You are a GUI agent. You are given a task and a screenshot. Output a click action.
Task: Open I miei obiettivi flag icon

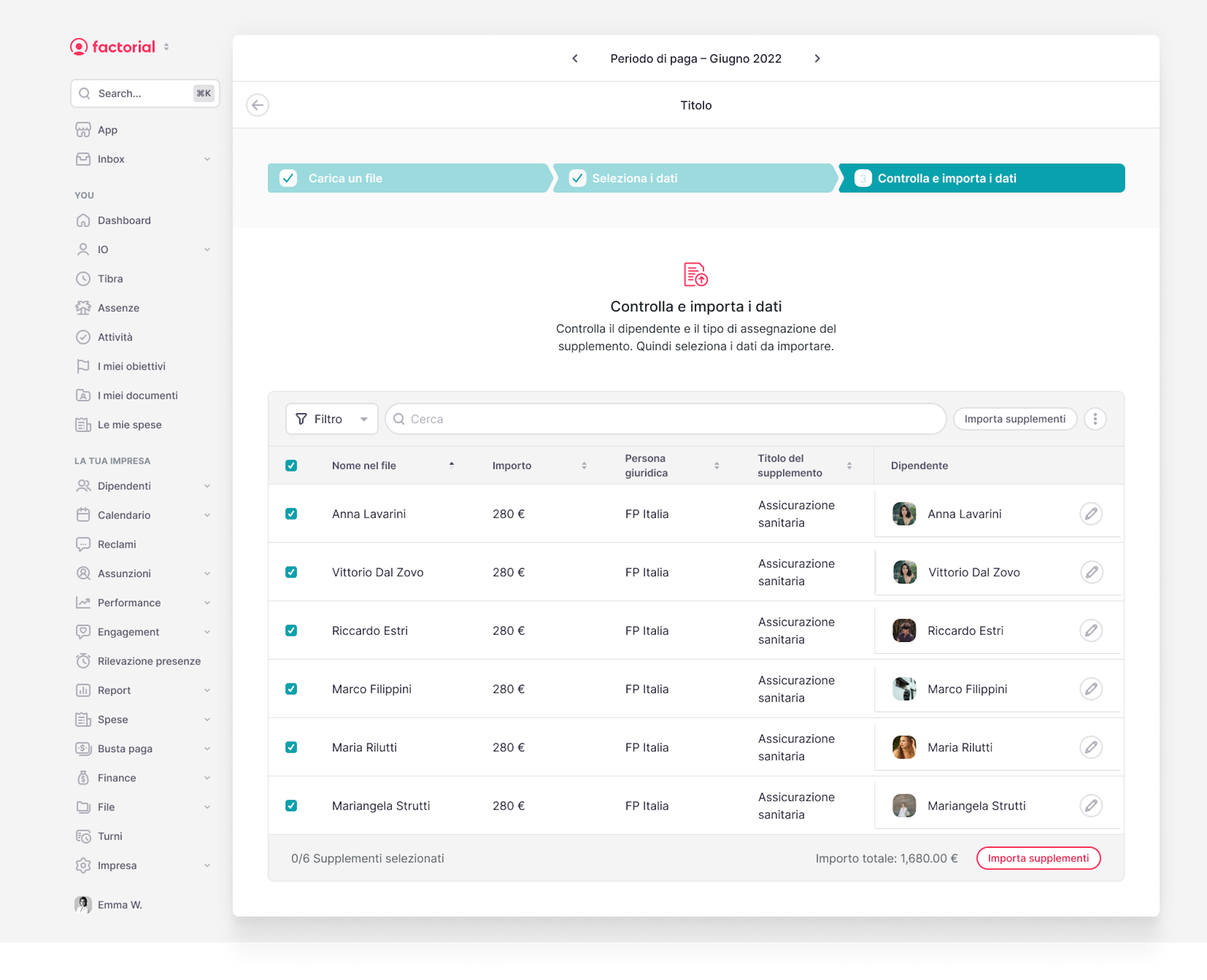coord(83,366)
